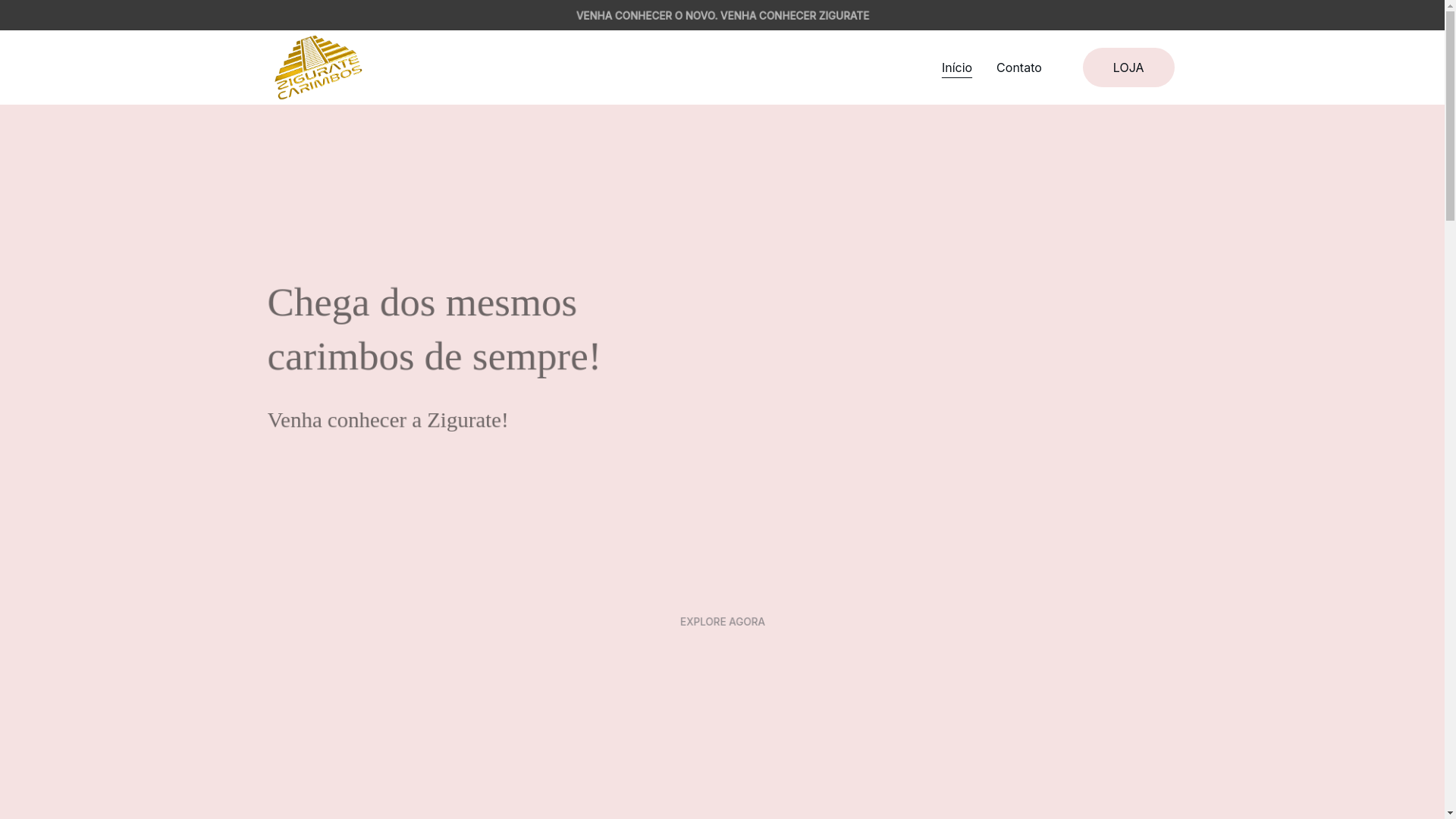Go to the Contato page
Screen dimensions: 1456x819
(1018, 67)
